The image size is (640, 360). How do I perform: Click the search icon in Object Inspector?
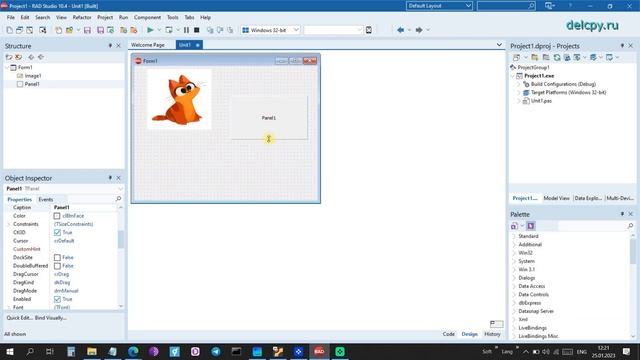point(118,199)
